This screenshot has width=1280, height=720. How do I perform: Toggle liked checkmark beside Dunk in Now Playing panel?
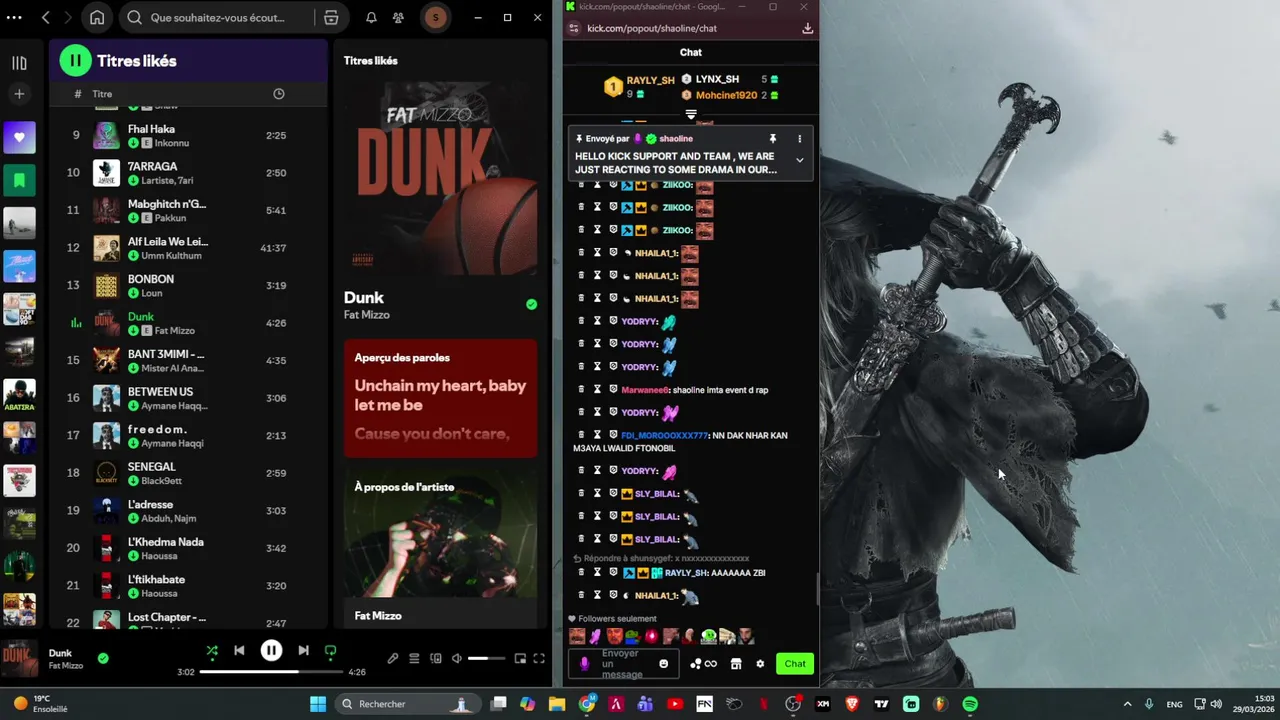531,304
